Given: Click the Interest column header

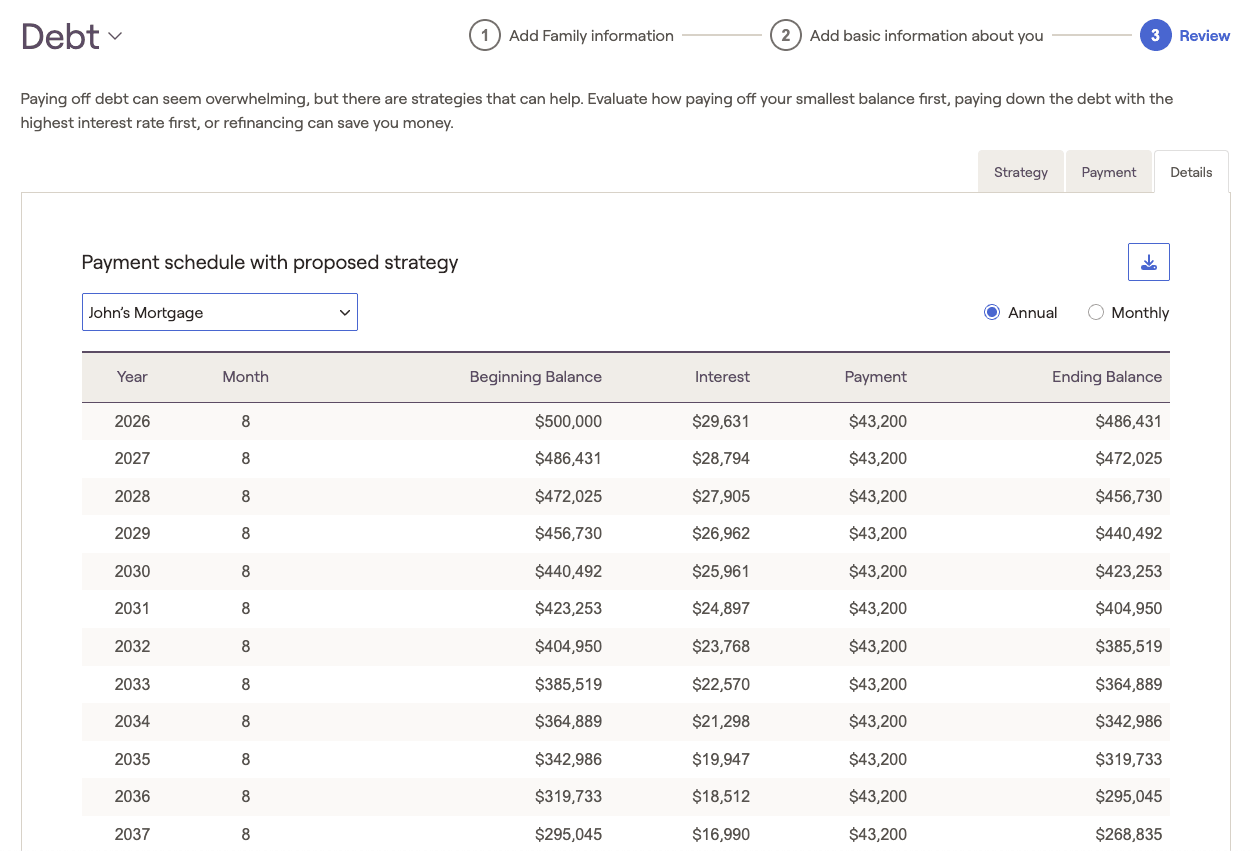Looking at the screenshot, I should [x=722, y=377].
